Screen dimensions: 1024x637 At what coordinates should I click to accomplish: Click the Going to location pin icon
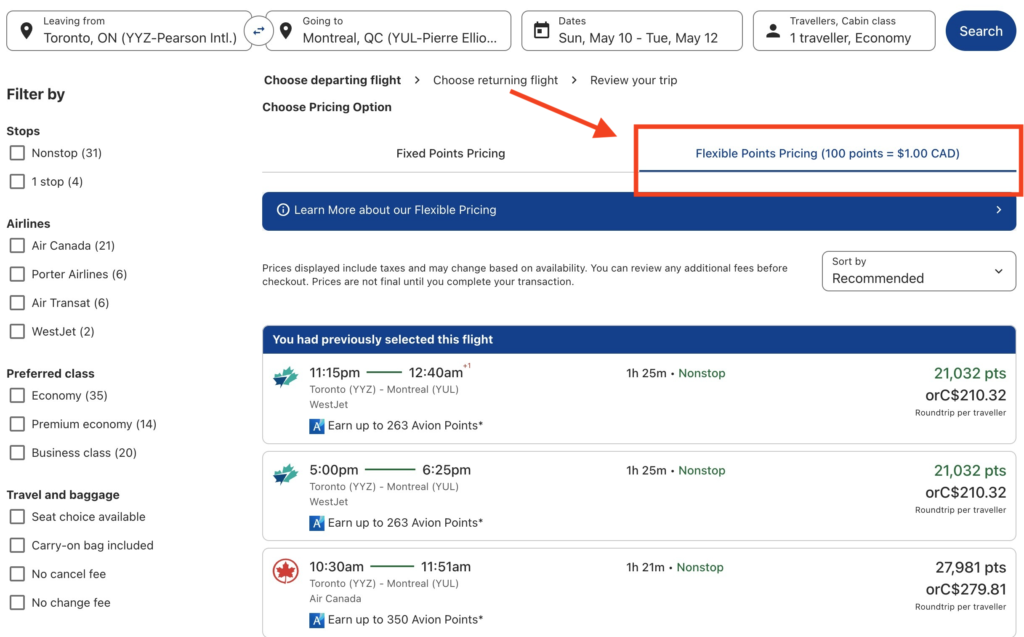287,30
